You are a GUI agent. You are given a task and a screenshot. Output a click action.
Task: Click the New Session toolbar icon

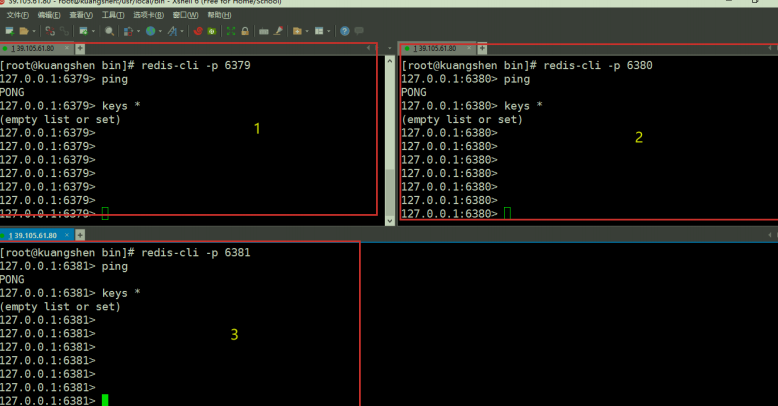point(9,31)
